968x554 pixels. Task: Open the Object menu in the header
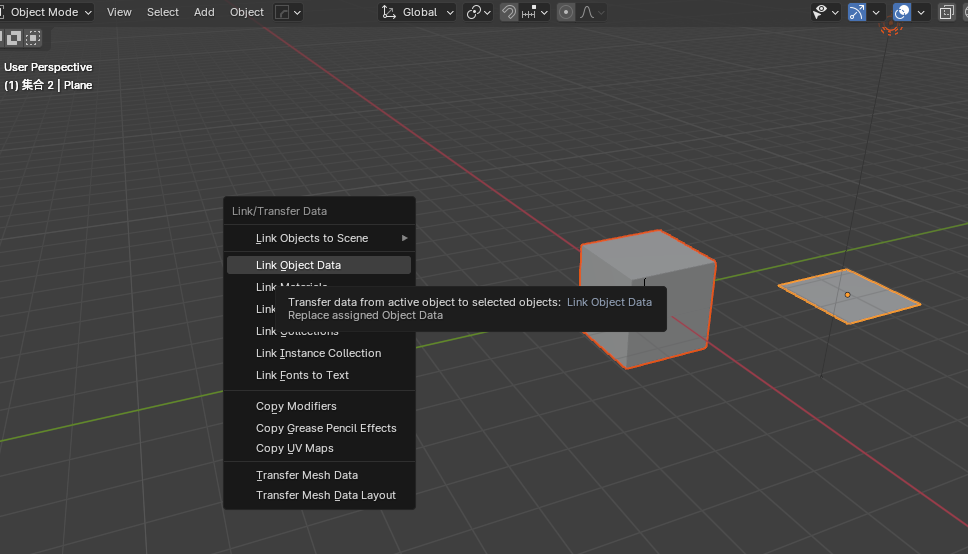click(x=246, y=12)
